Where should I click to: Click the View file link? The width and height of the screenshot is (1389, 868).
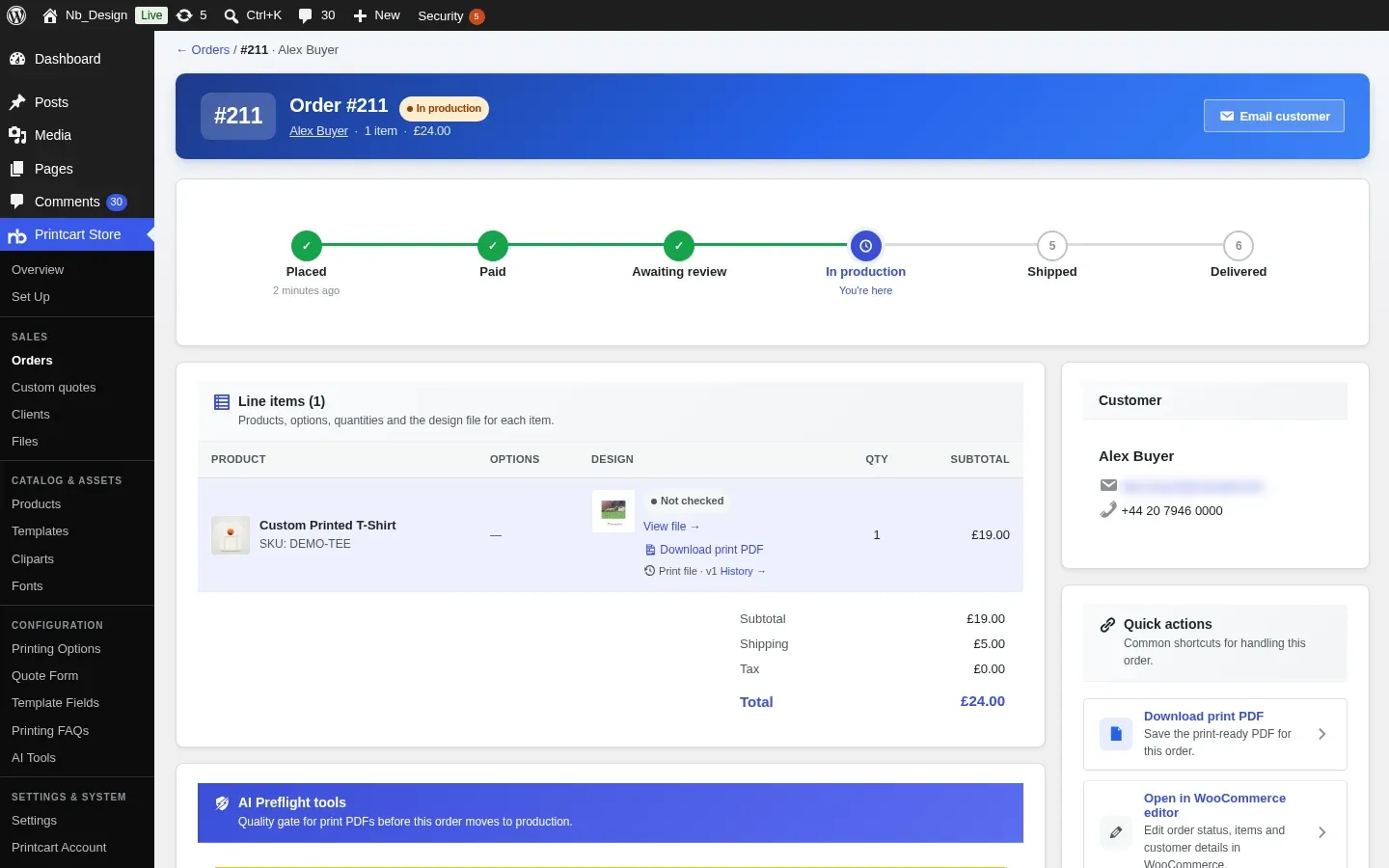click(671, 527)
